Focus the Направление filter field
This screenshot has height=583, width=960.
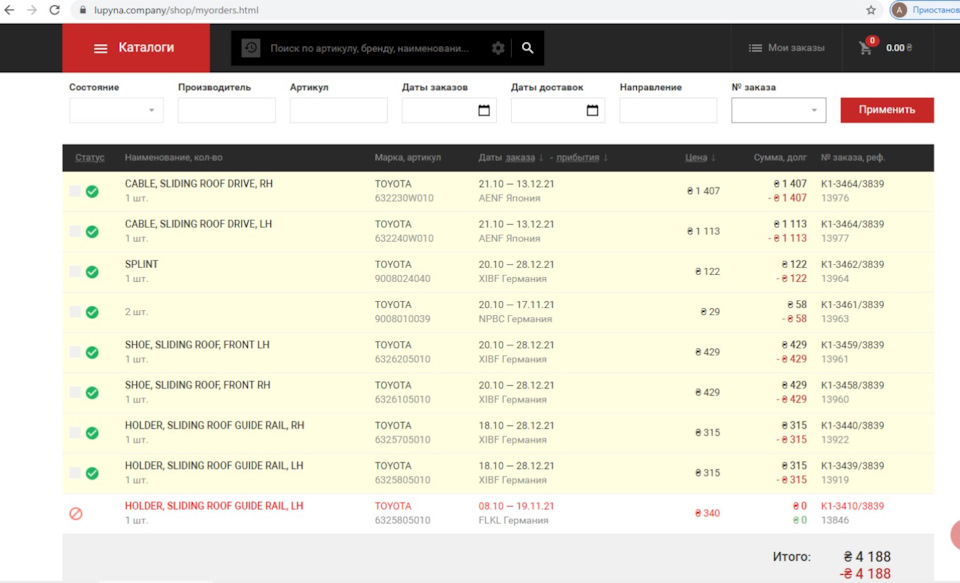[668, 110]
